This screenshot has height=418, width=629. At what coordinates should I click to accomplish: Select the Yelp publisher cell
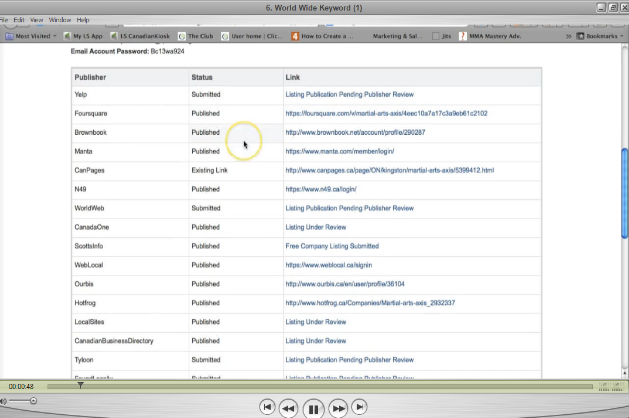(130, 94)
